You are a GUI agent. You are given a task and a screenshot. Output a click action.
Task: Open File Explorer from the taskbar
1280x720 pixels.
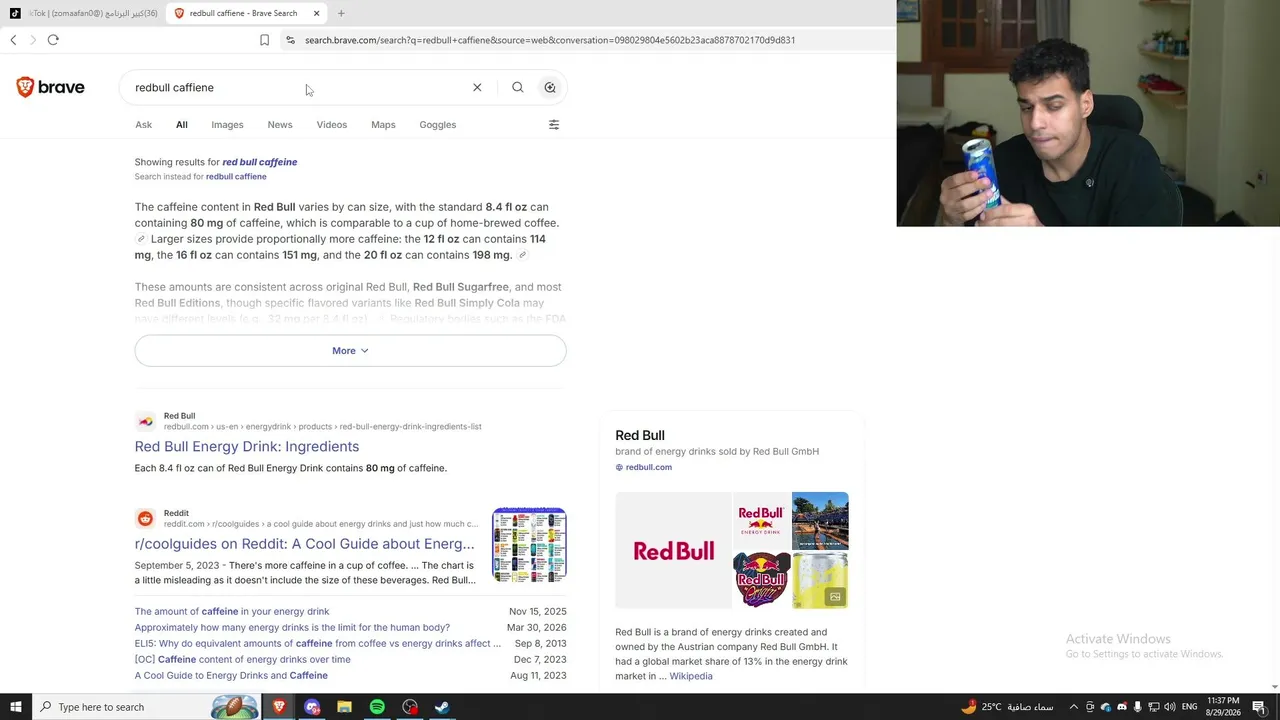[344, 707]
